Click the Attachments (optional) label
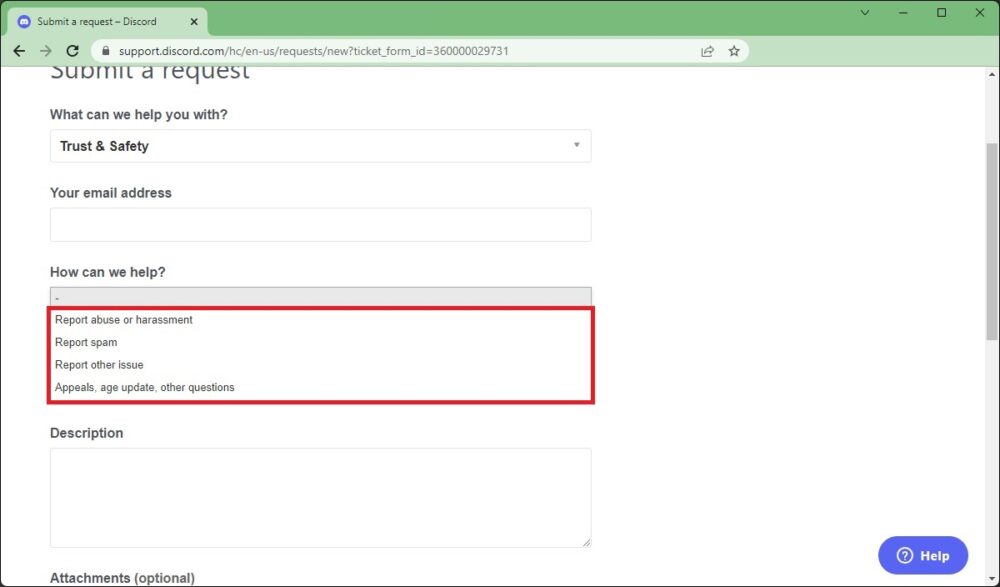The image size is (1000, 587). (122, 578)
